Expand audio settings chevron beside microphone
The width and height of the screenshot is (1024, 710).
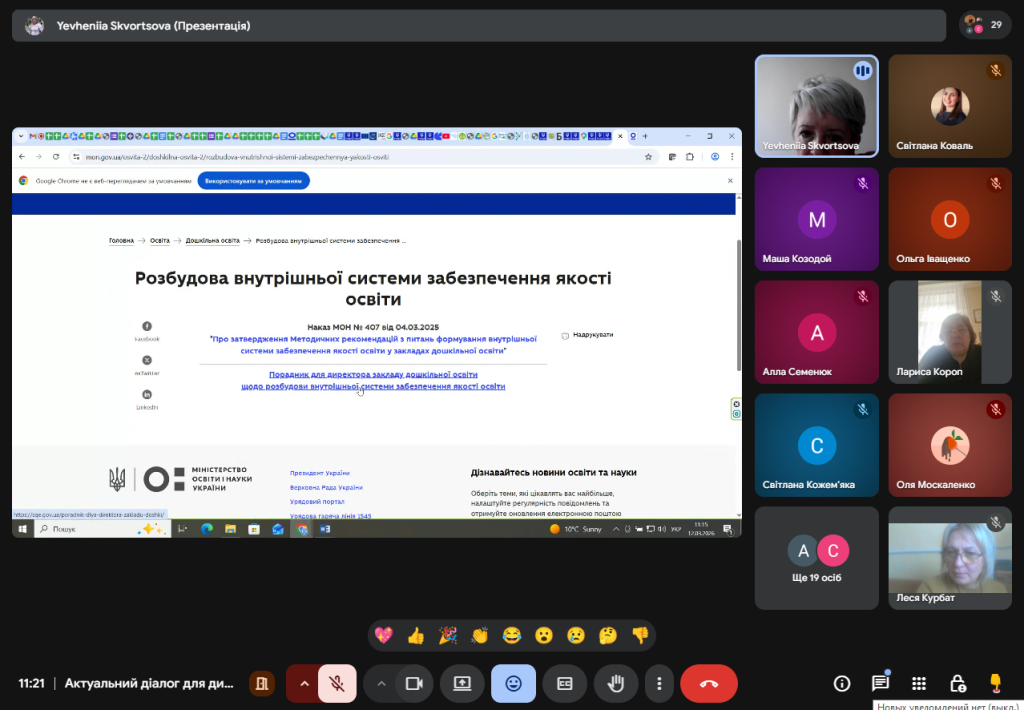(303, 684)
